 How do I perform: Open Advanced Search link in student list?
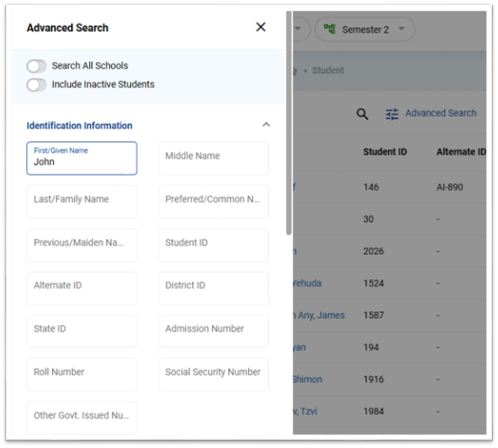[x=441, y=113]
